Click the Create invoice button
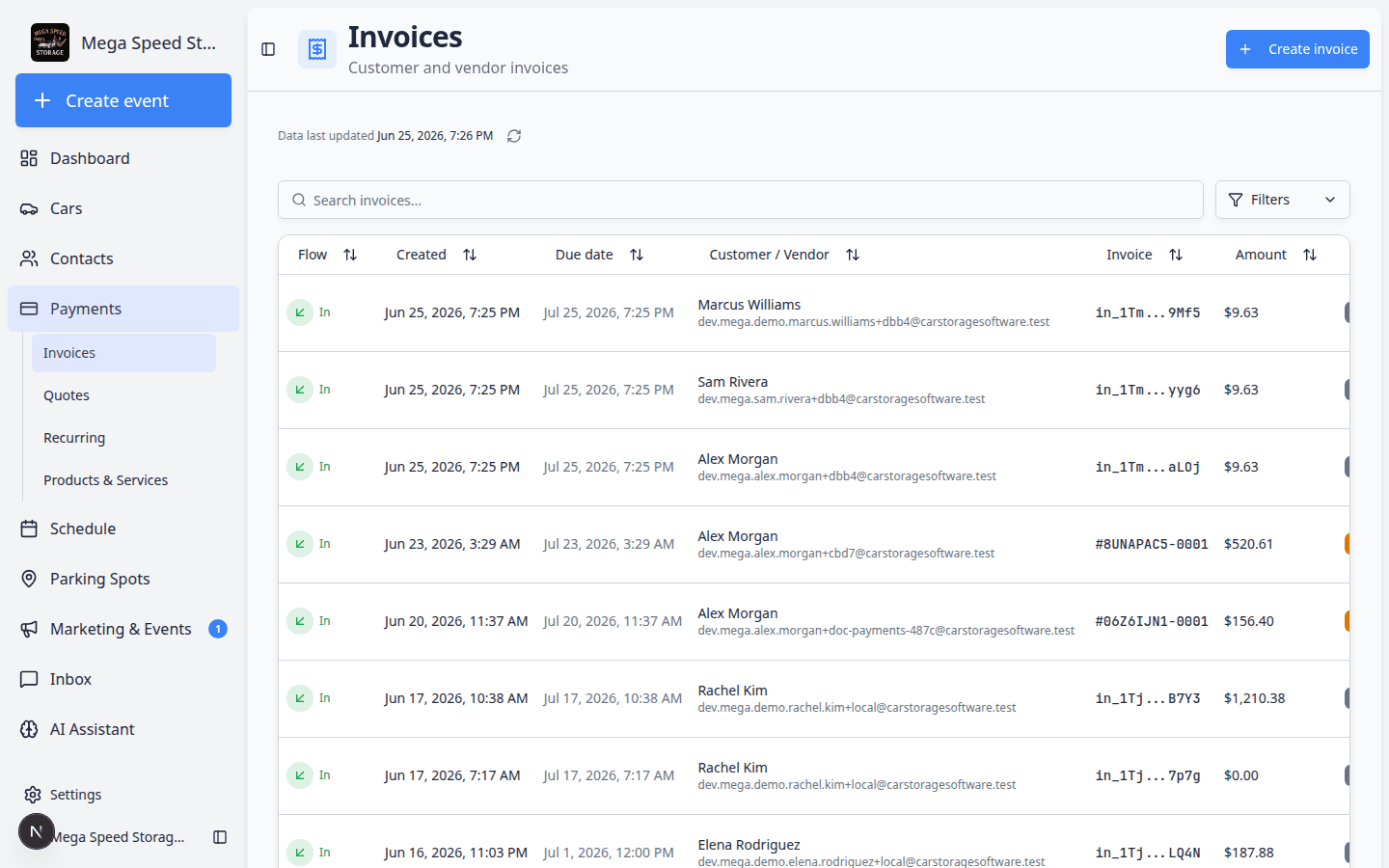This screenshot has height=868, width=1389. point(1297,49)
